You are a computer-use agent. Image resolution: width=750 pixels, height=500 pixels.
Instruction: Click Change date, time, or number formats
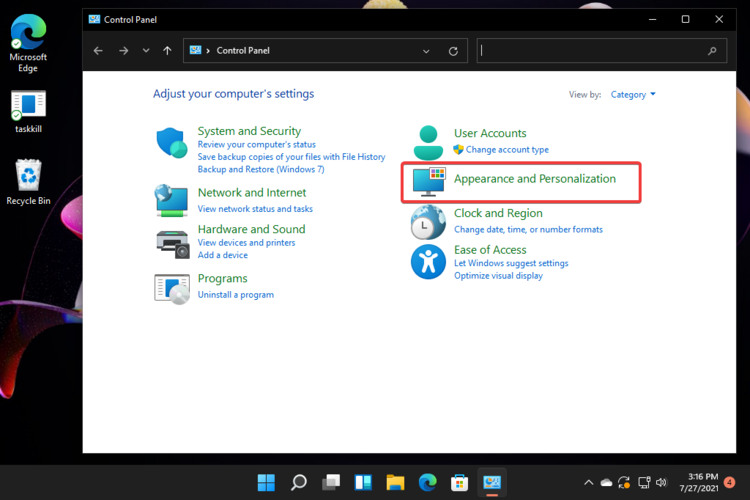[x=528, y=230]
